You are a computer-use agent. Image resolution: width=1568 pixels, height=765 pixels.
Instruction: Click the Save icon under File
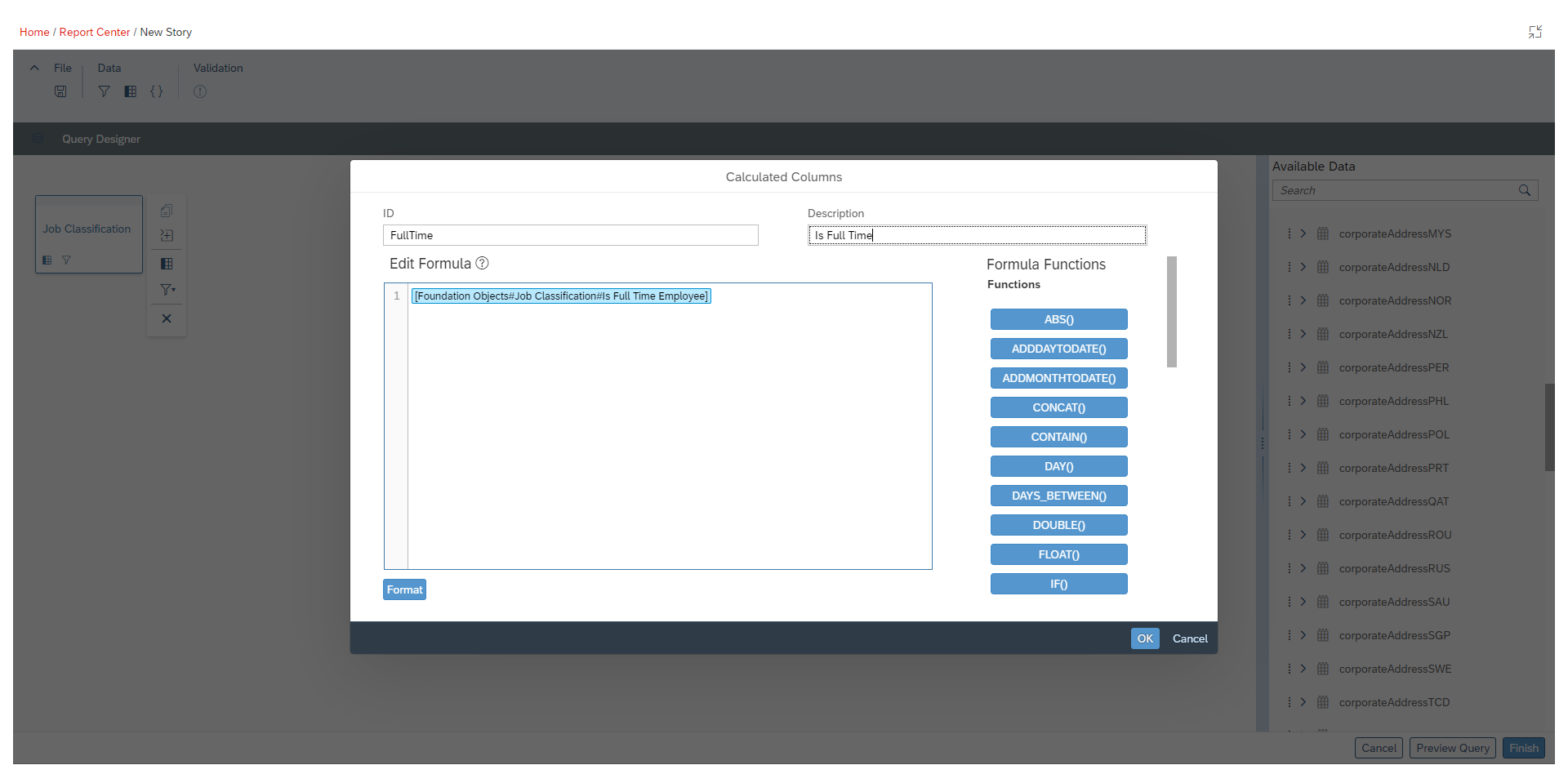[60, 91]
